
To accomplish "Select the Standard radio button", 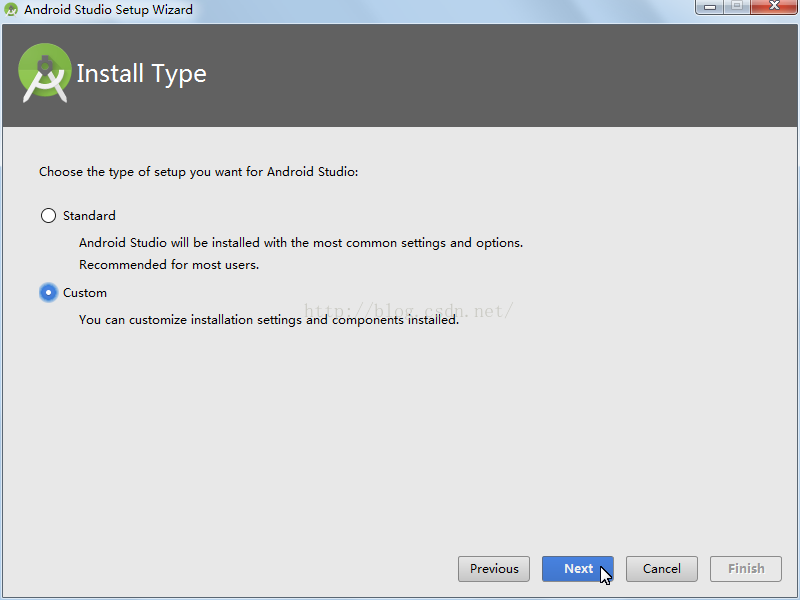I will point(48,216).
